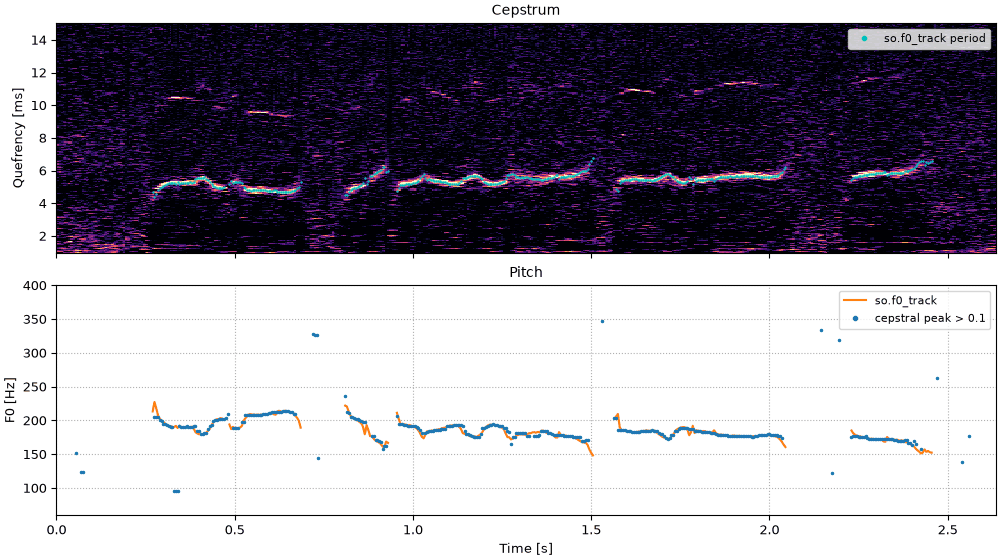Click the 1.0 tick label on Time axis

click(413, 529)
